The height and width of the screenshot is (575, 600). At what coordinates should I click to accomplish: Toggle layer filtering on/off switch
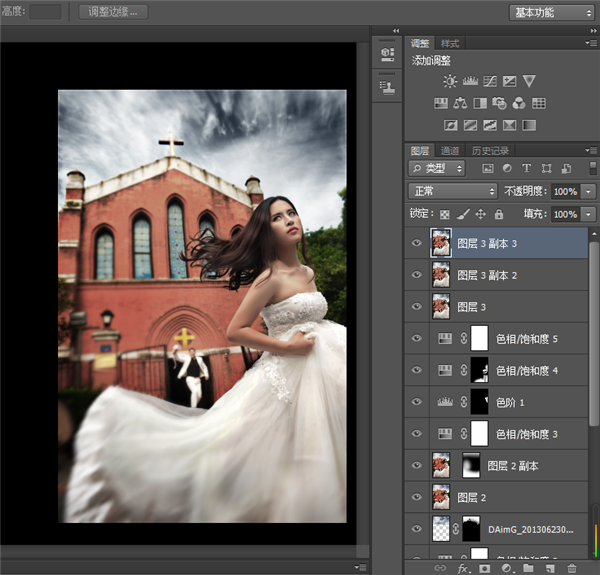(593, 168)
